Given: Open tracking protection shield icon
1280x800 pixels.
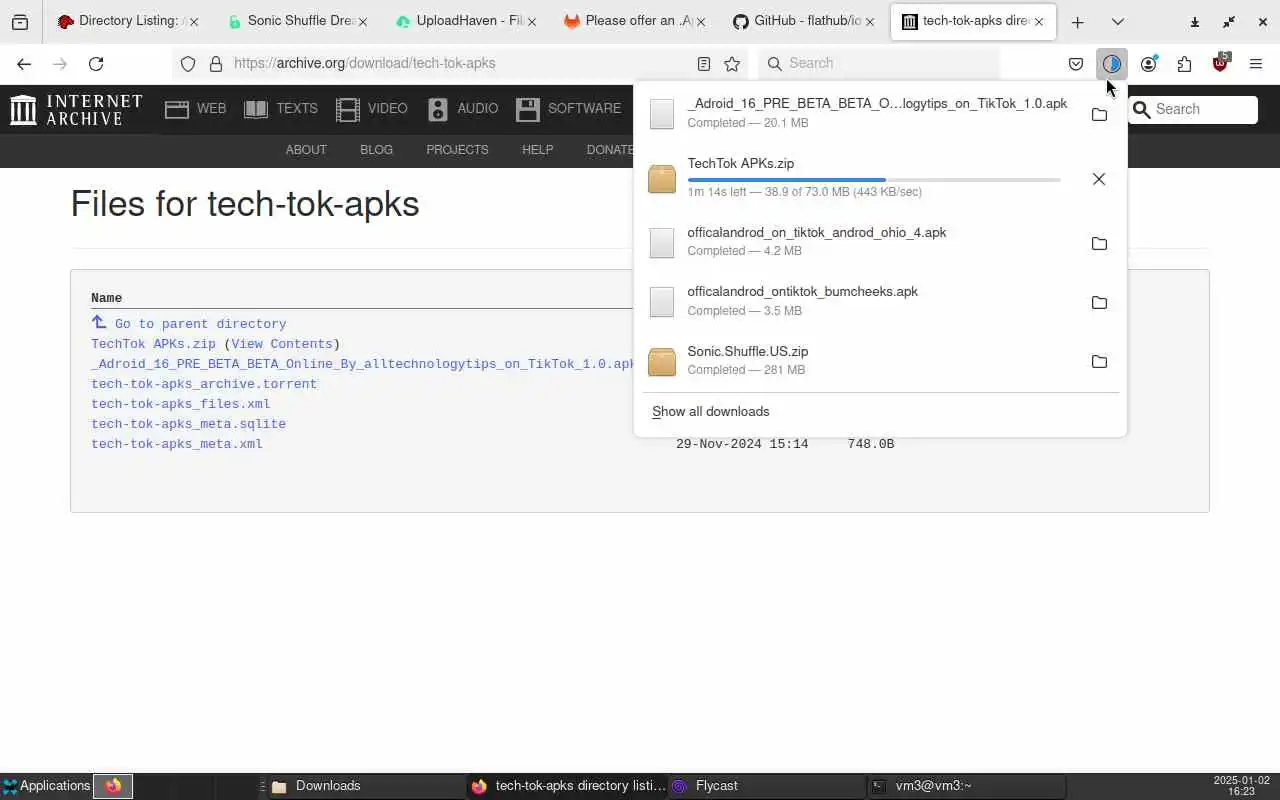Looking at the screenshot, I should point(188,64).
